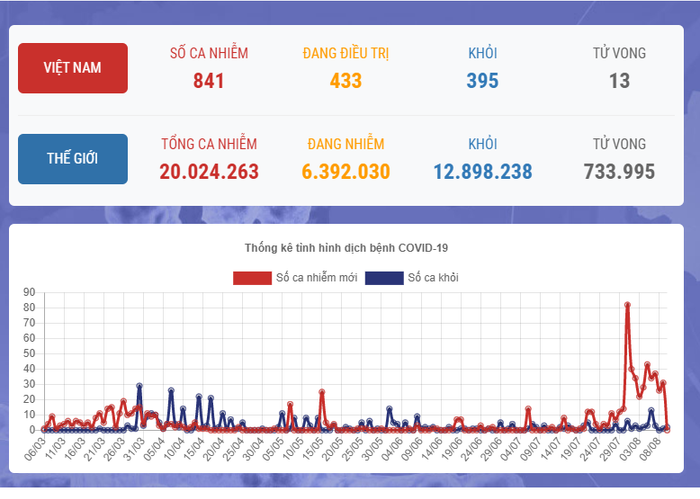Click the red peak at 15/05
Viewport: 700px width, 499px height.
pos(322,392)
